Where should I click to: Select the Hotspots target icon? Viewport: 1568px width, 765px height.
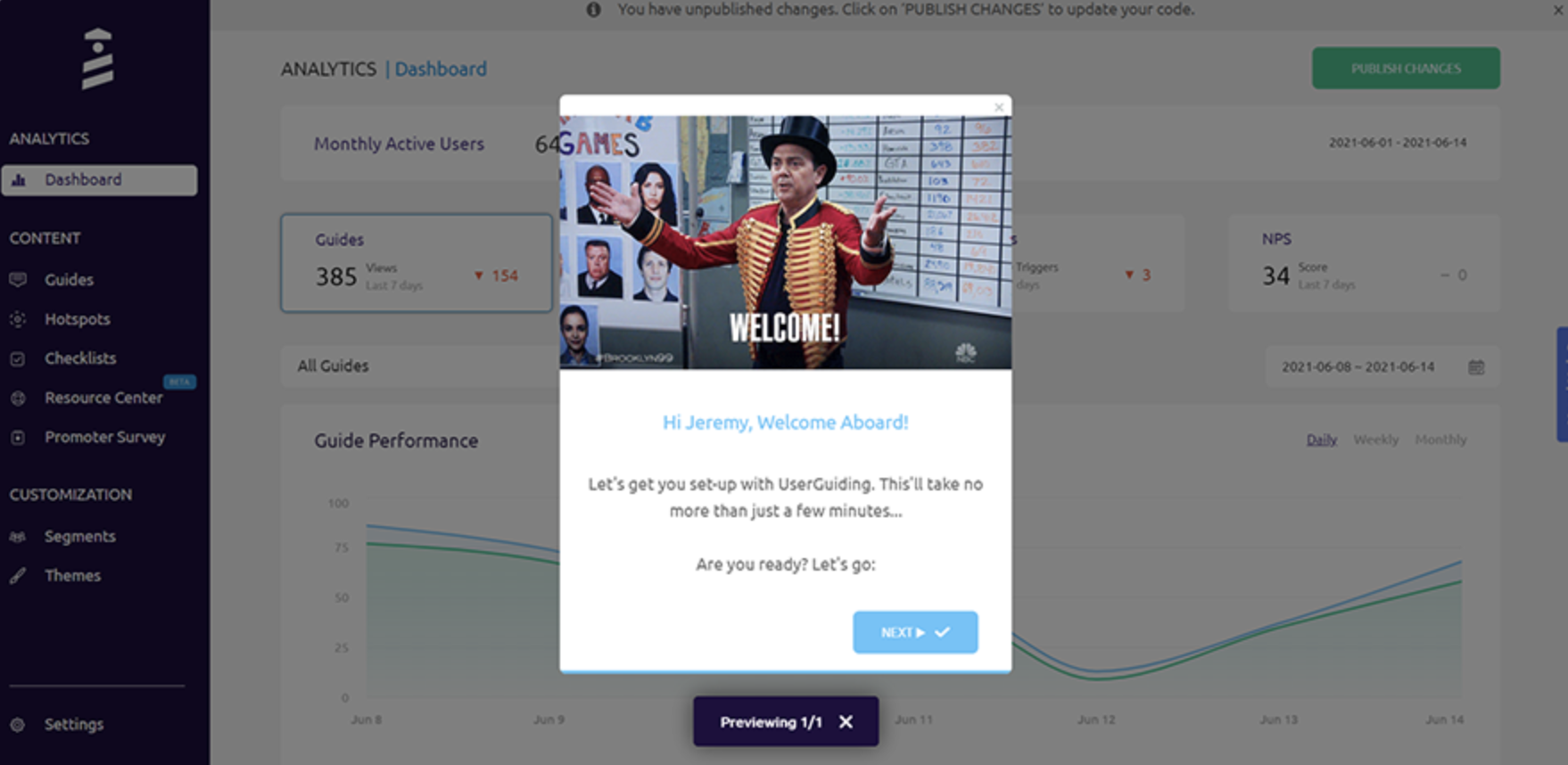pyautogui.click(x=18, y=319)
